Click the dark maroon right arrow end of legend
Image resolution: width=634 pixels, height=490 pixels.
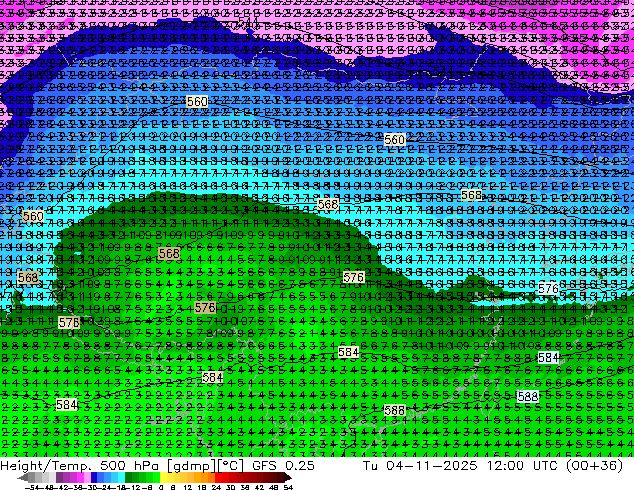[287, 478]
